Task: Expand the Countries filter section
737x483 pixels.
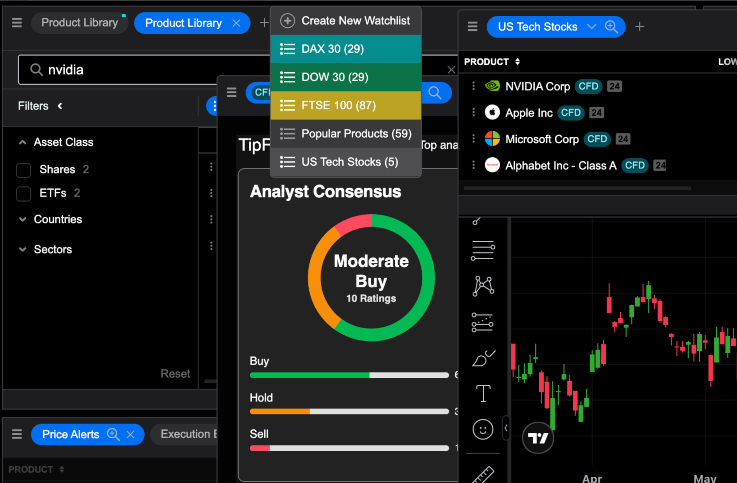Action: pos(22,219)
